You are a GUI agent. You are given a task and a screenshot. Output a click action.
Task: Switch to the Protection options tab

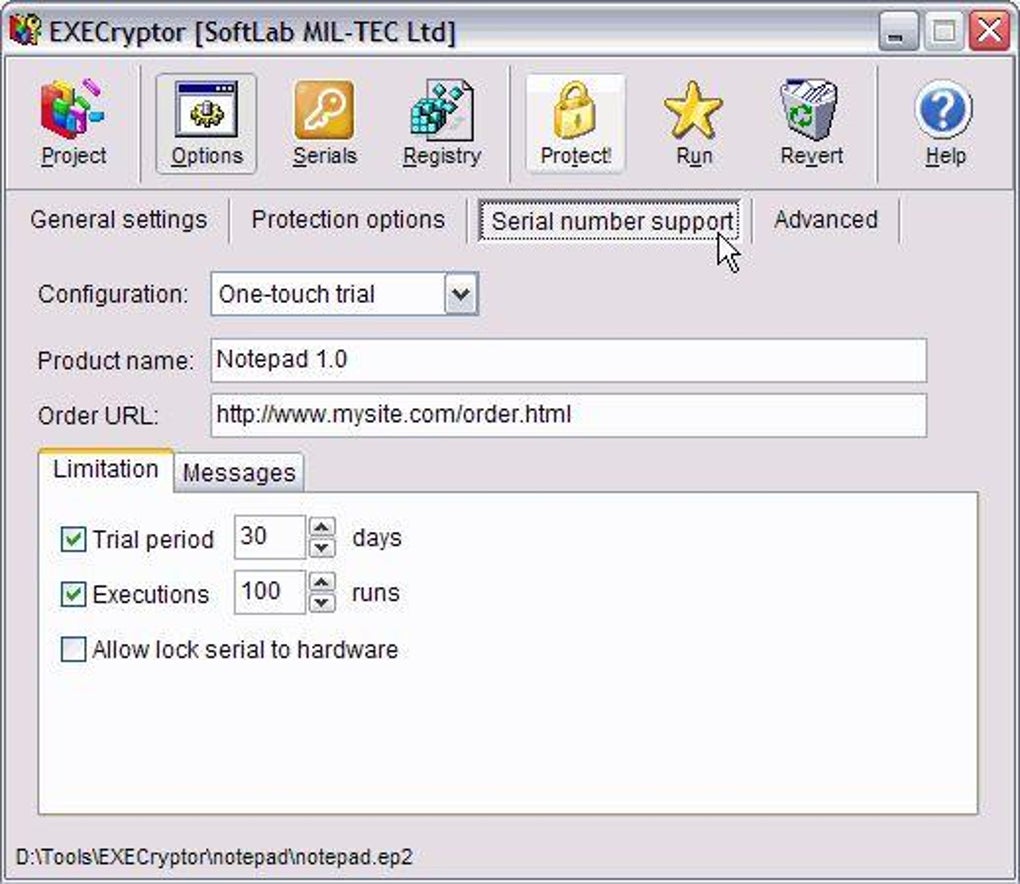[x=347, y=219]
